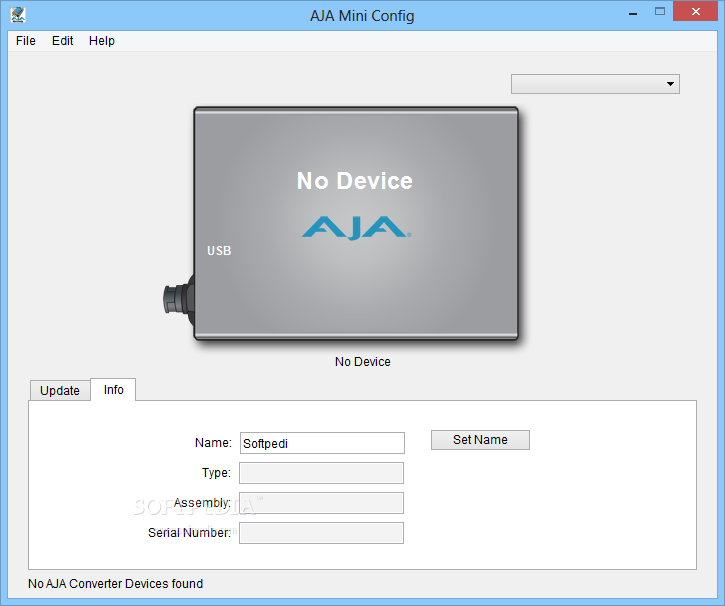Click the 'No Device' caption below image
Image resolution: width=725 pixels, height=606 pixels.
click(x=362, y=361)
